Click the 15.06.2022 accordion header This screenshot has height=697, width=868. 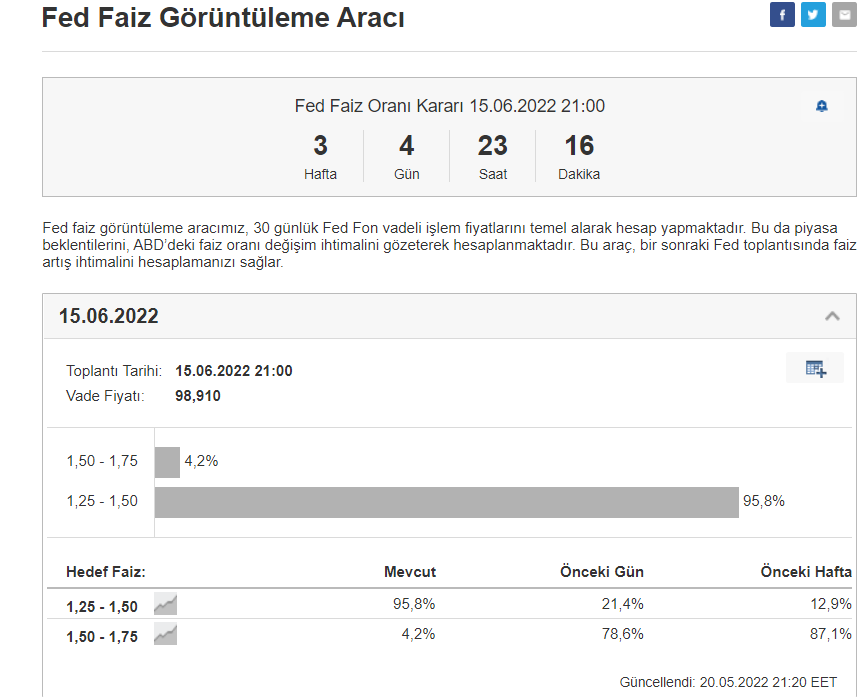pyautogui.click(x=109, y=317)
